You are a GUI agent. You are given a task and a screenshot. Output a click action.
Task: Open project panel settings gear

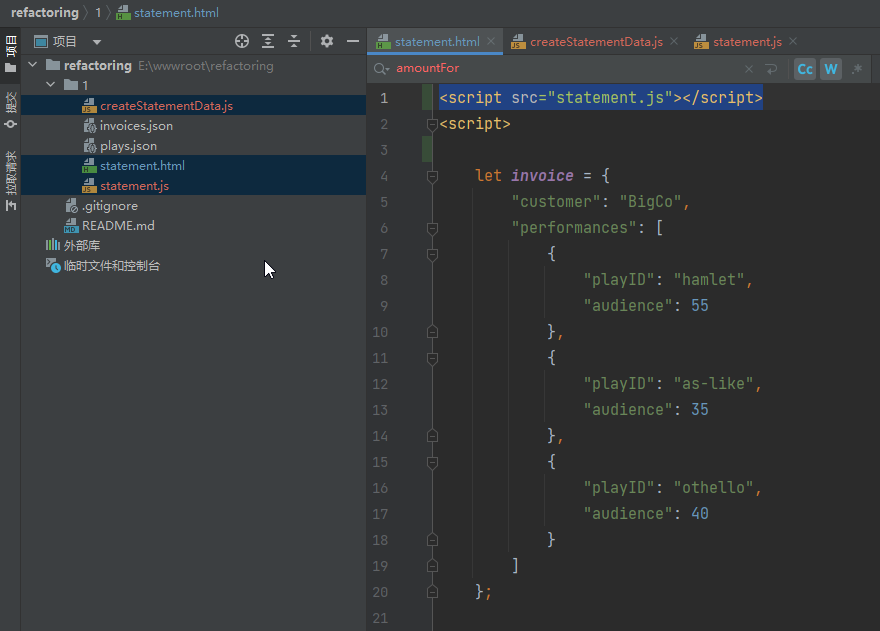click(x=326, y=42)
